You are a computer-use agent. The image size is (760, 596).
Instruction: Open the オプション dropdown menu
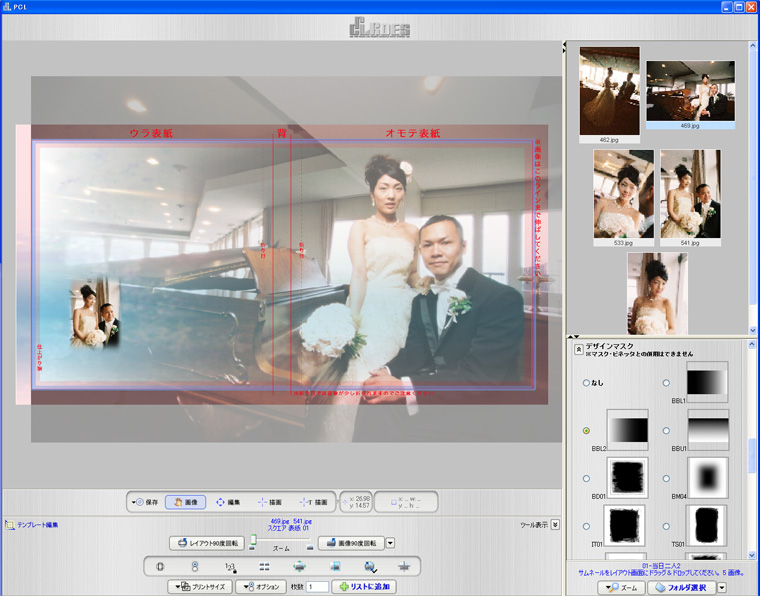[x=261, y=587]
